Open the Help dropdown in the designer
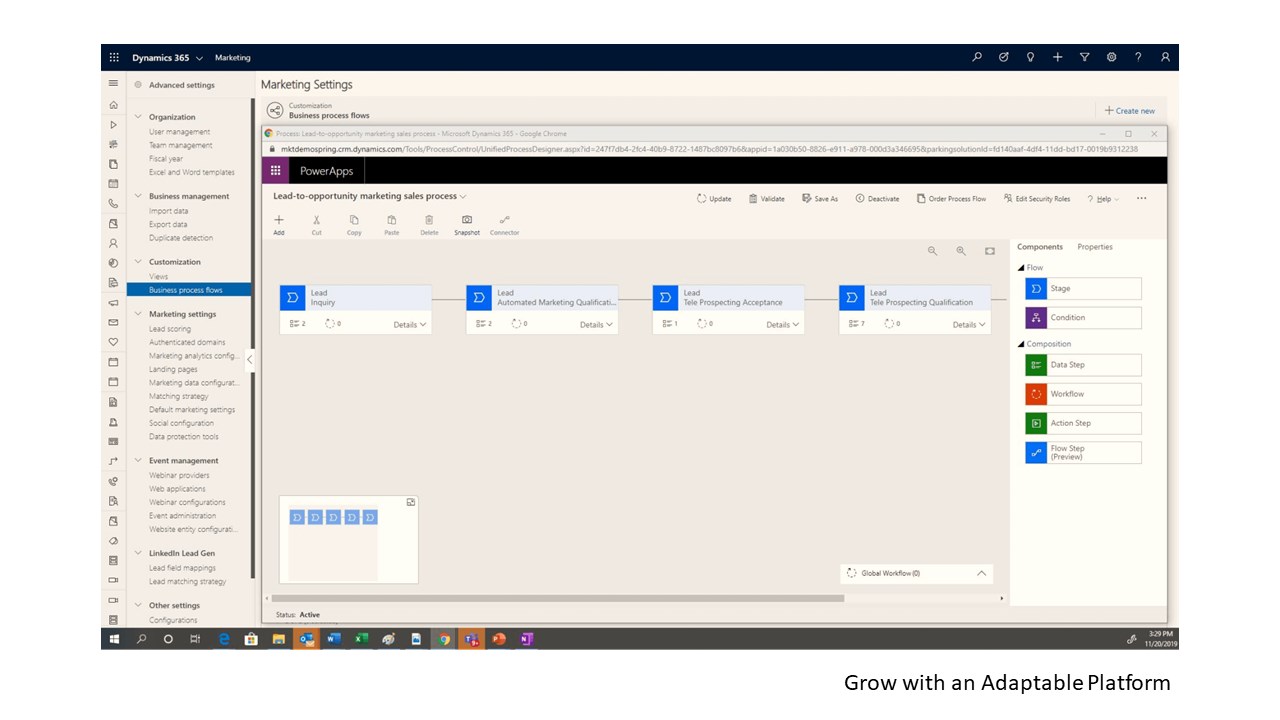Image resolution: width=1280 pixels, height=720 pixels. click(1103, 199)
